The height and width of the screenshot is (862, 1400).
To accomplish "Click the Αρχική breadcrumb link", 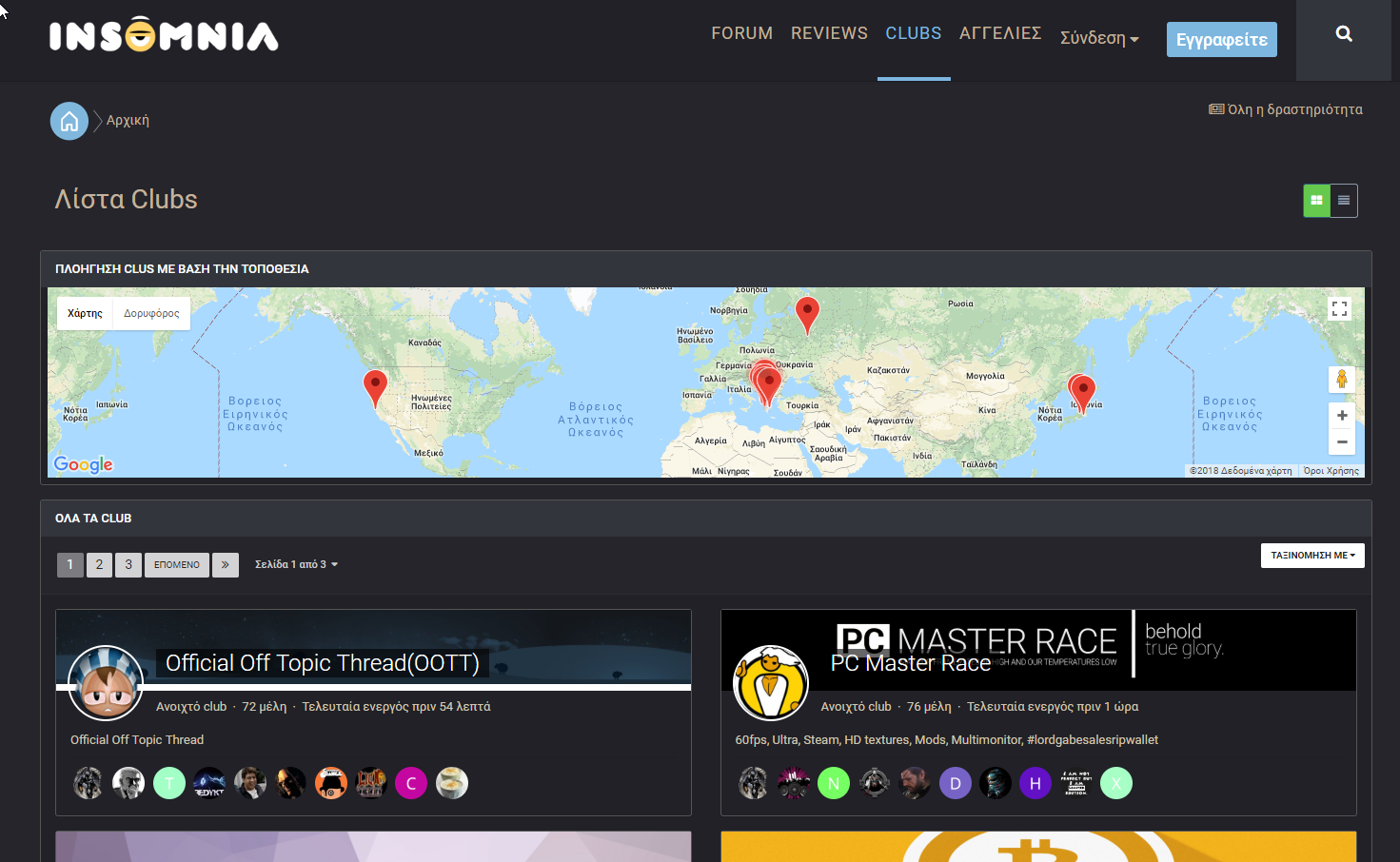I will (x=128, y=121).
